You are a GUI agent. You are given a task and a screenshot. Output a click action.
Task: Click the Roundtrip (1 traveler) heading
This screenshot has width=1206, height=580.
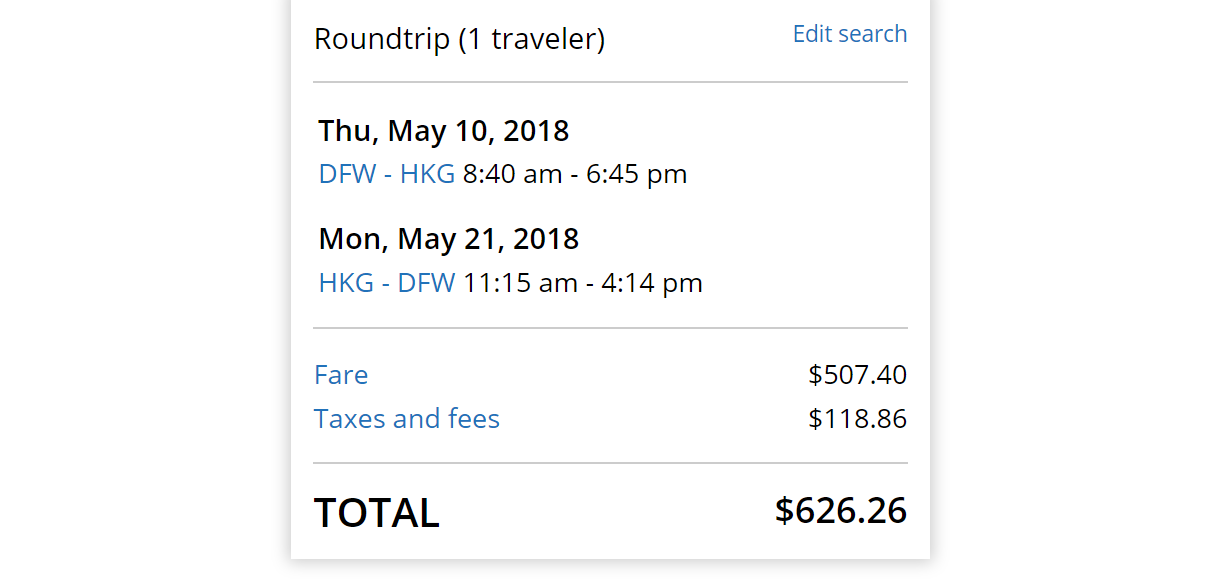click(459, 40)
